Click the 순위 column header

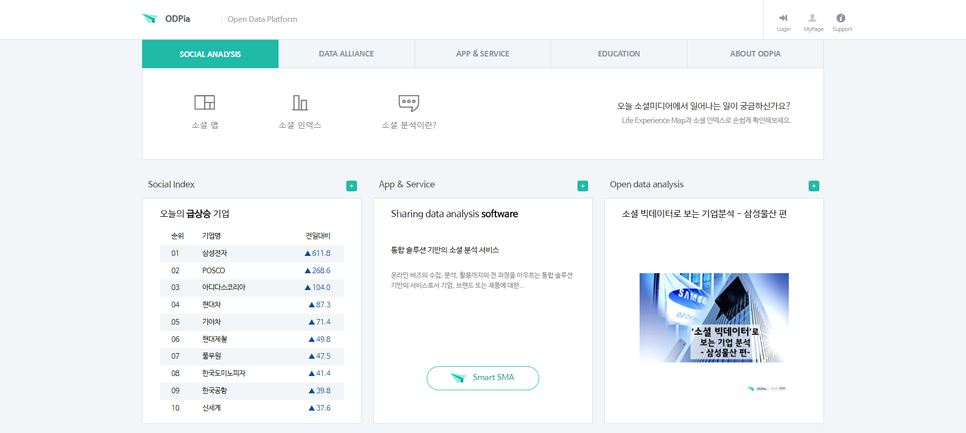pyautogui.click(x=177, y=236)
